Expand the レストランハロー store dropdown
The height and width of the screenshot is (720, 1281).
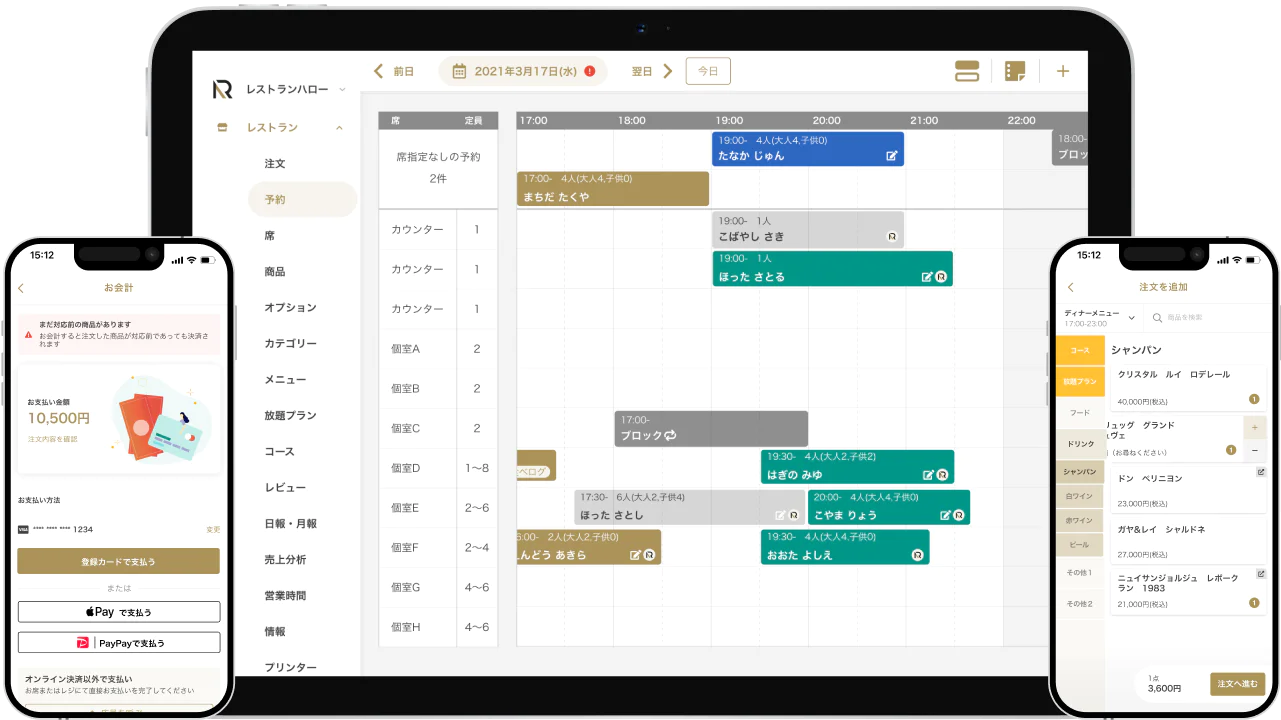pyautogui.click(x=342, y=90)
